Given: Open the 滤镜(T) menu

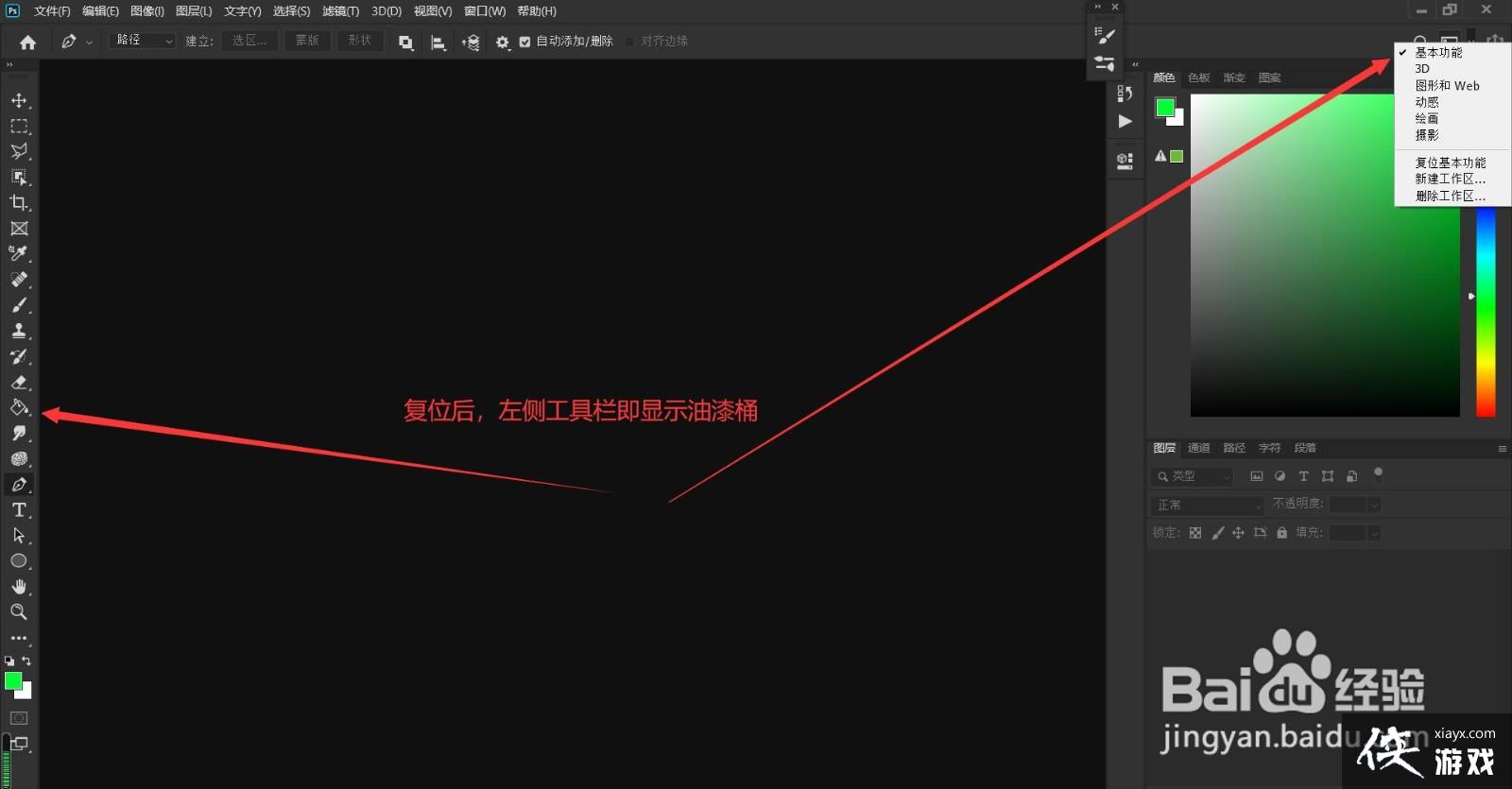Looking at the screenshot, I should (340, 11).
